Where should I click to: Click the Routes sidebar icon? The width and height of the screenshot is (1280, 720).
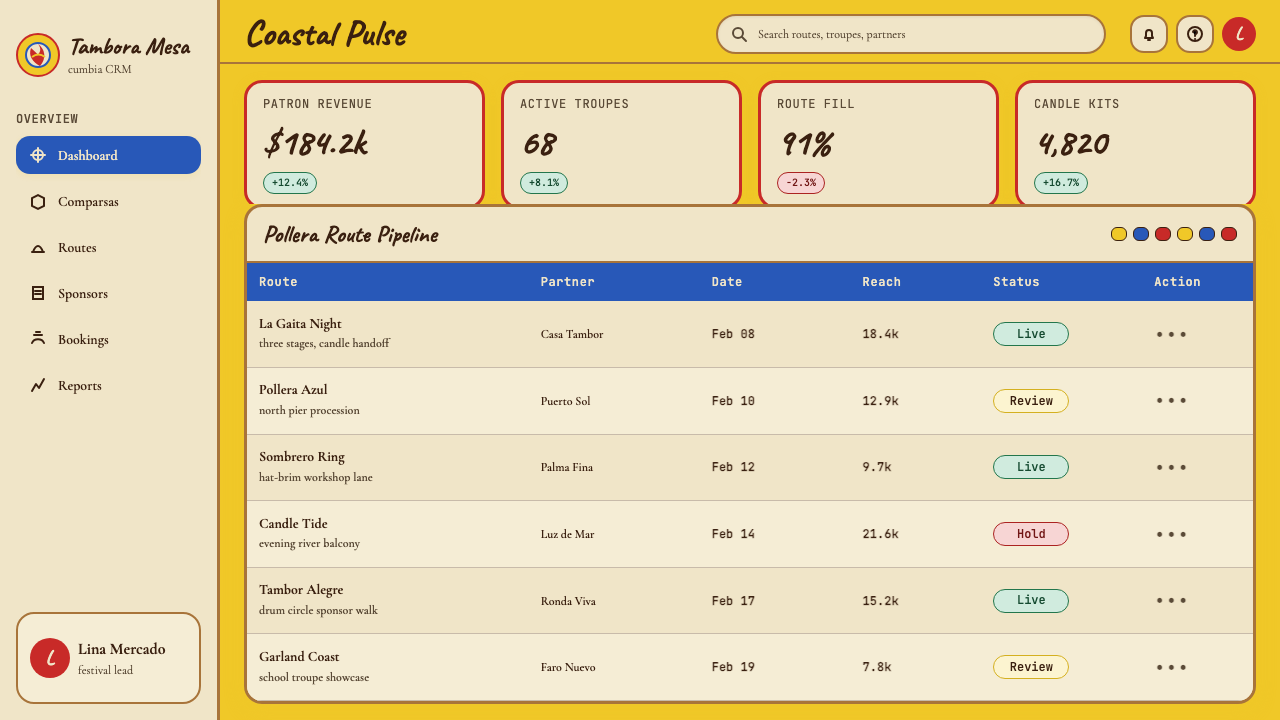[x=38, y=247]
